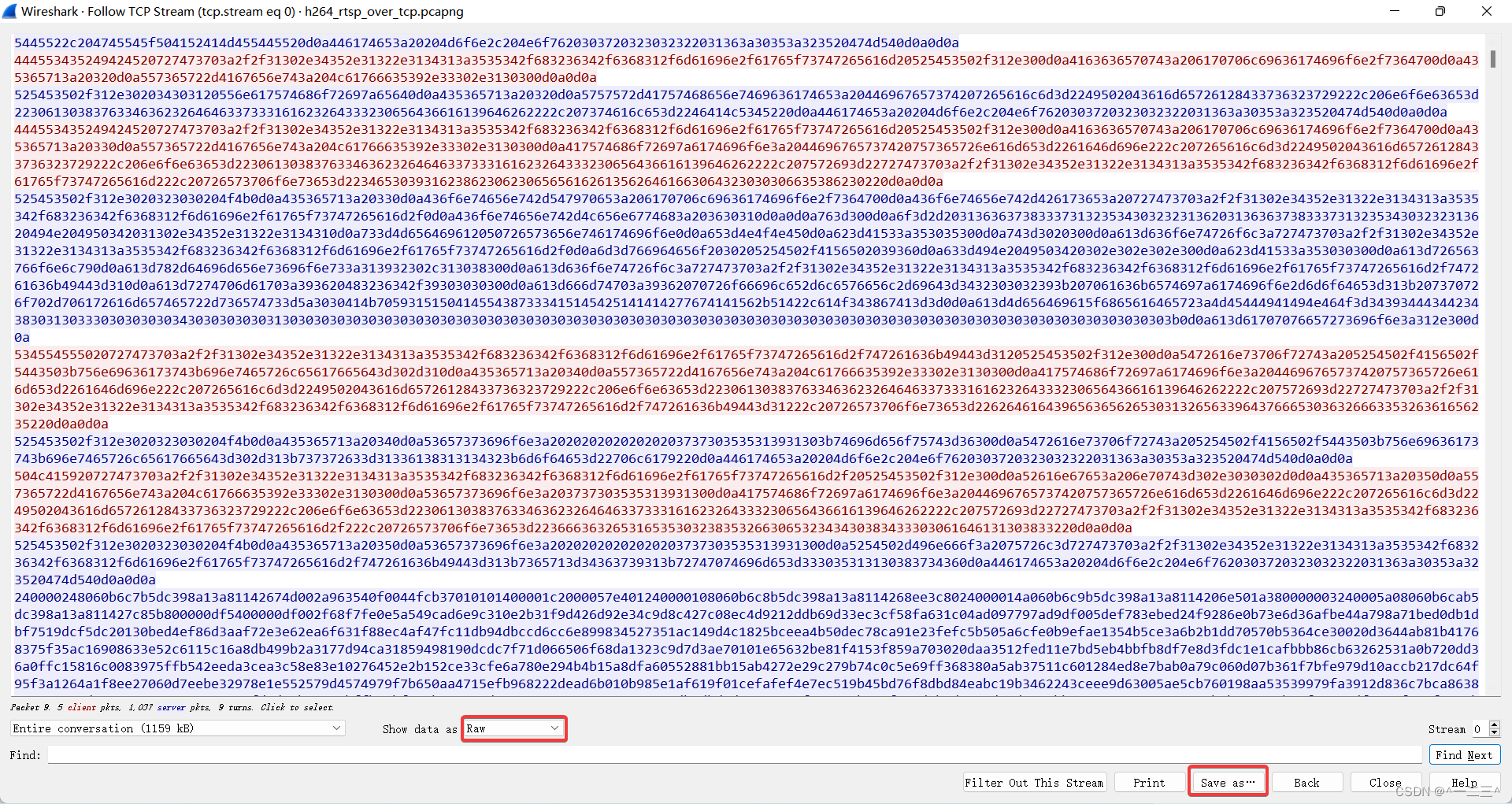
Task: Click the Find Next button
Action: click(1464, 754)
